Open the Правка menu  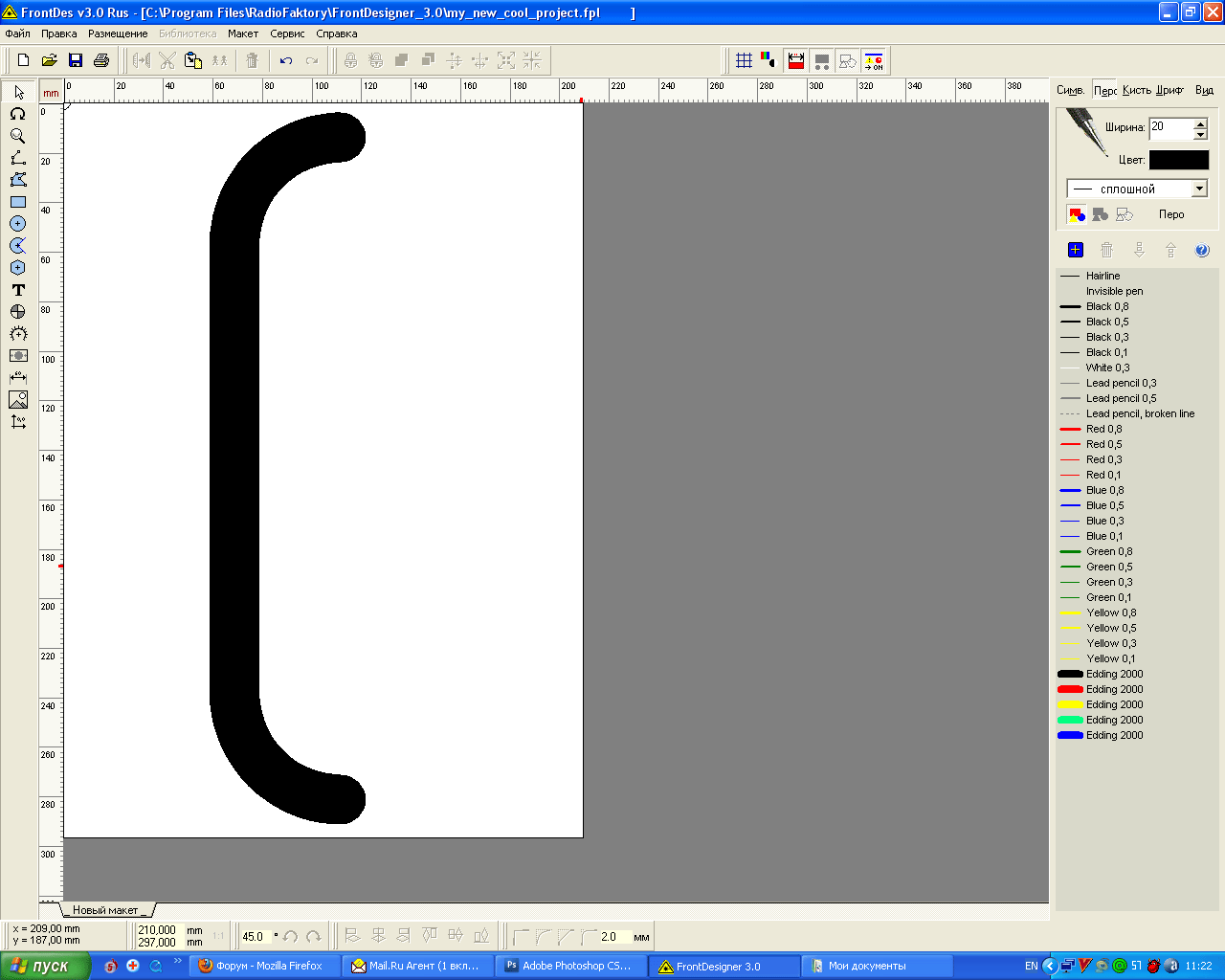click(x=59, y=33)
